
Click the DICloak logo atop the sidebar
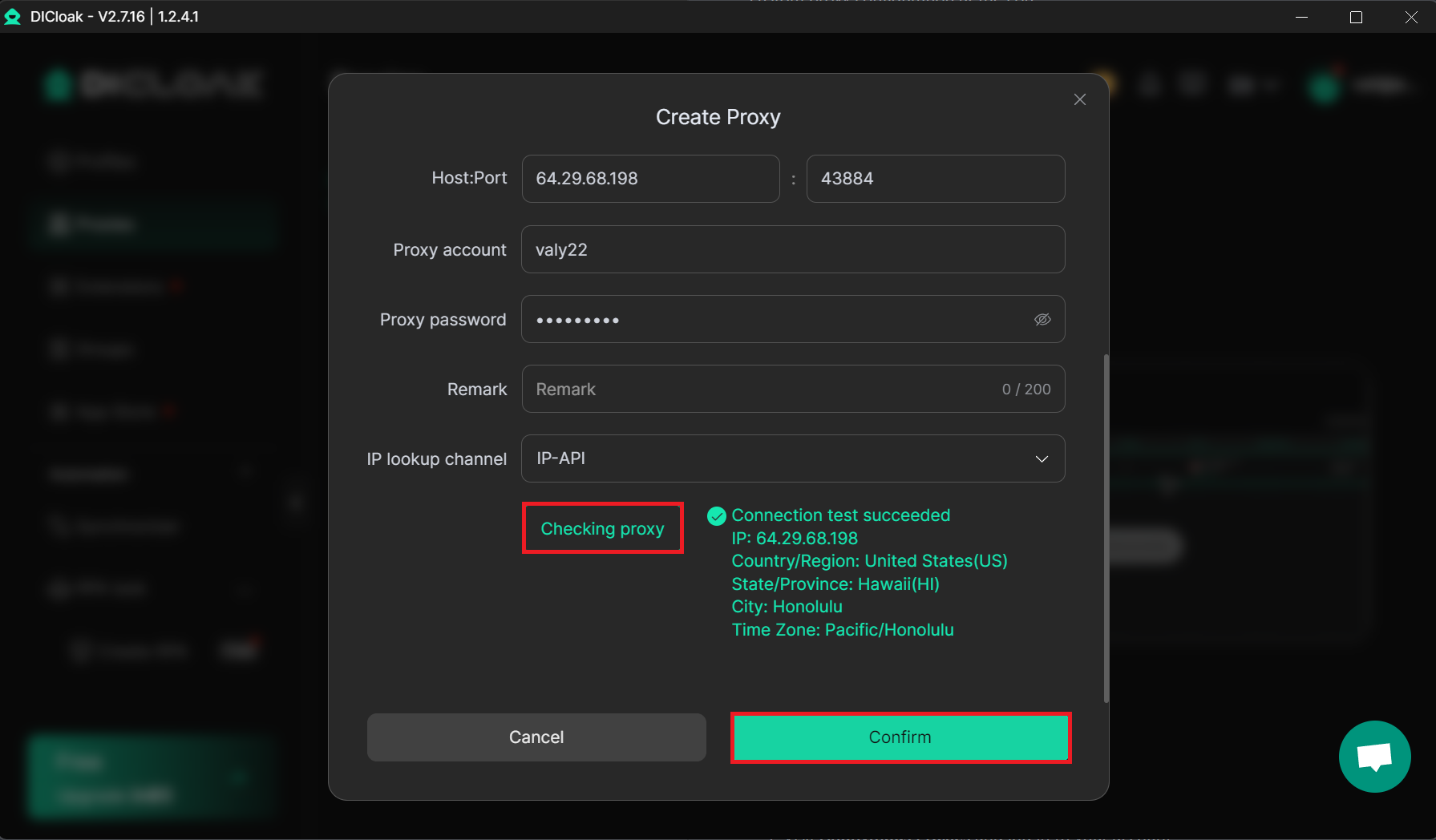coord(152,84)
